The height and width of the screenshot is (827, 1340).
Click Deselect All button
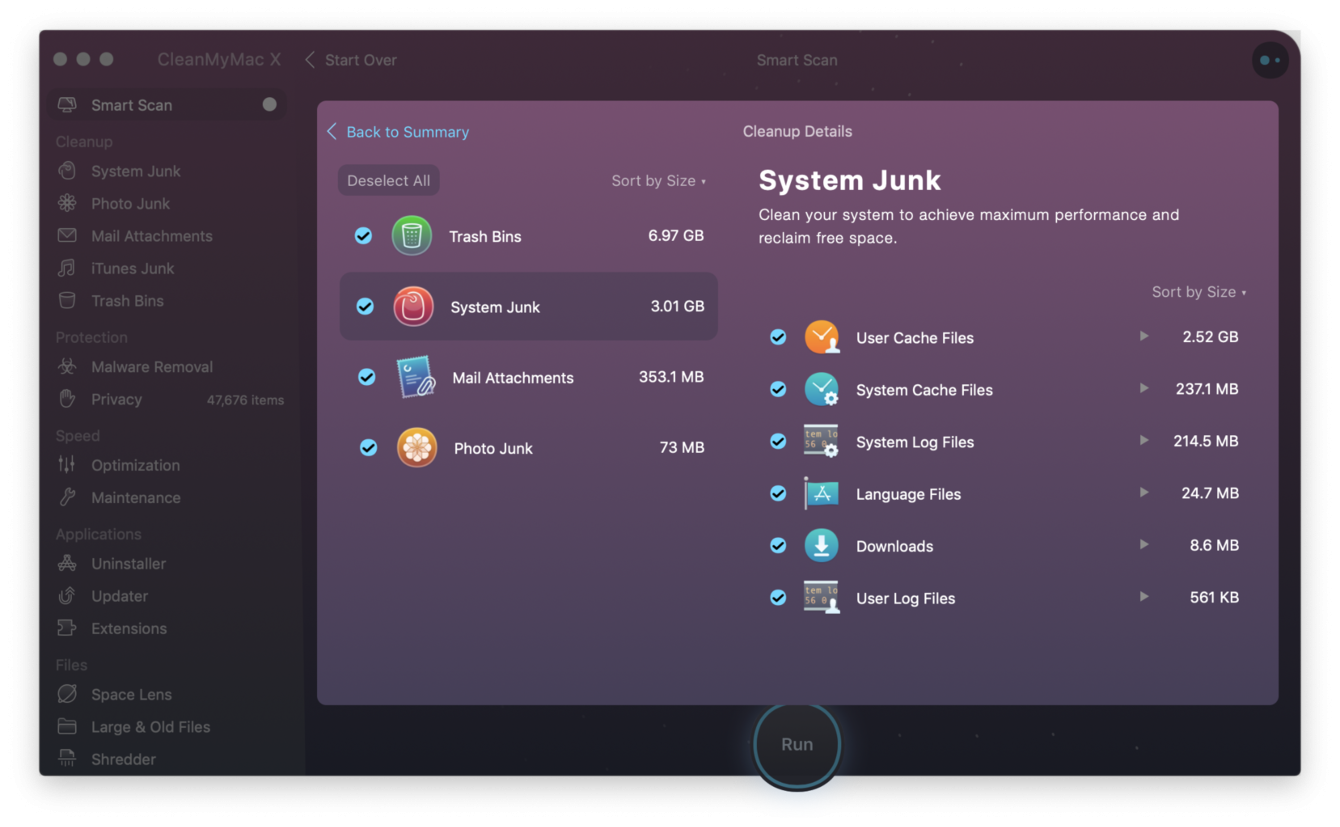point(388,181)
